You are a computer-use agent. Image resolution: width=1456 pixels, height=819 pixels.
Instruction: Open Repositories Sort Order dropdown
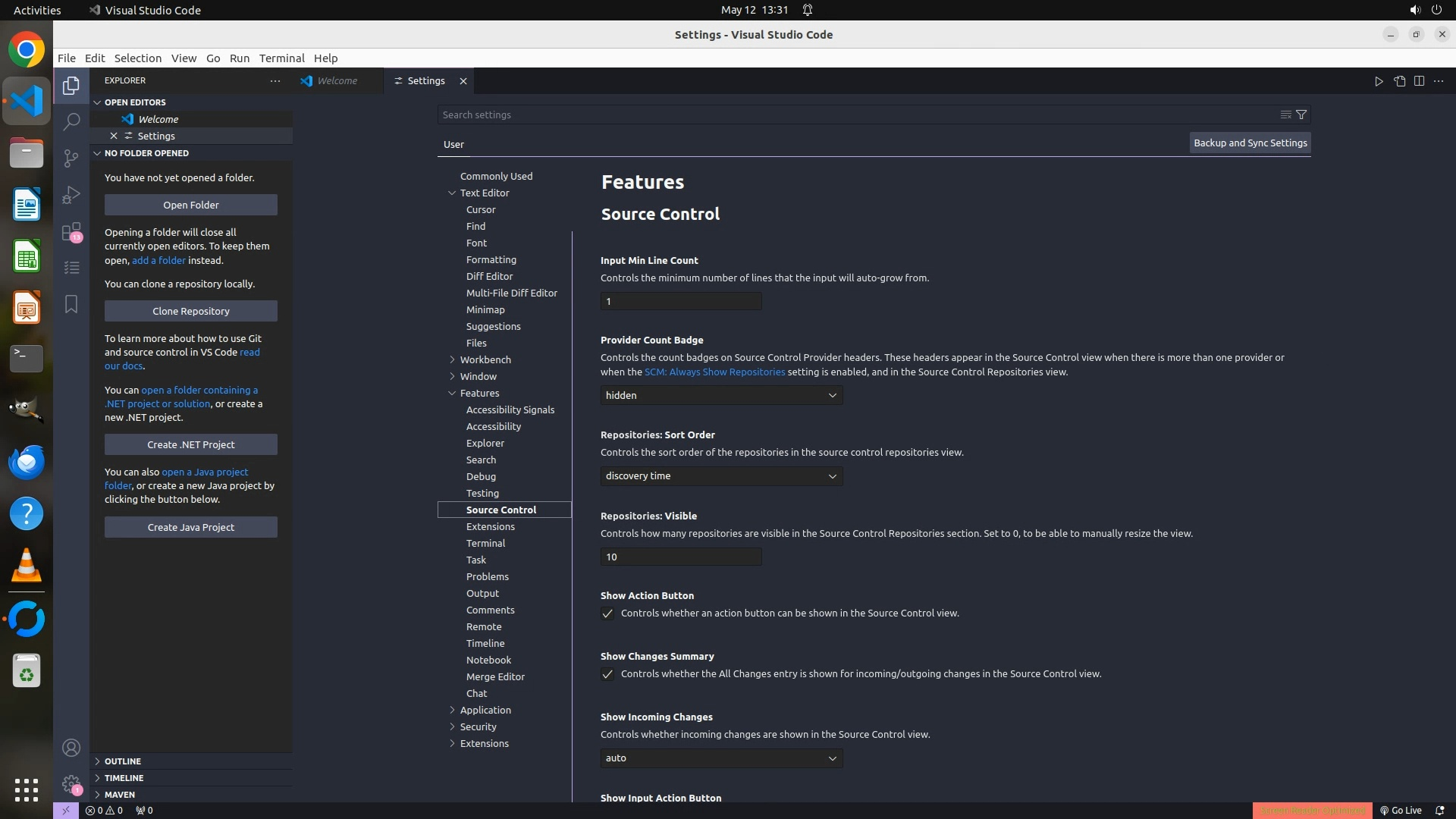point(721,476)
